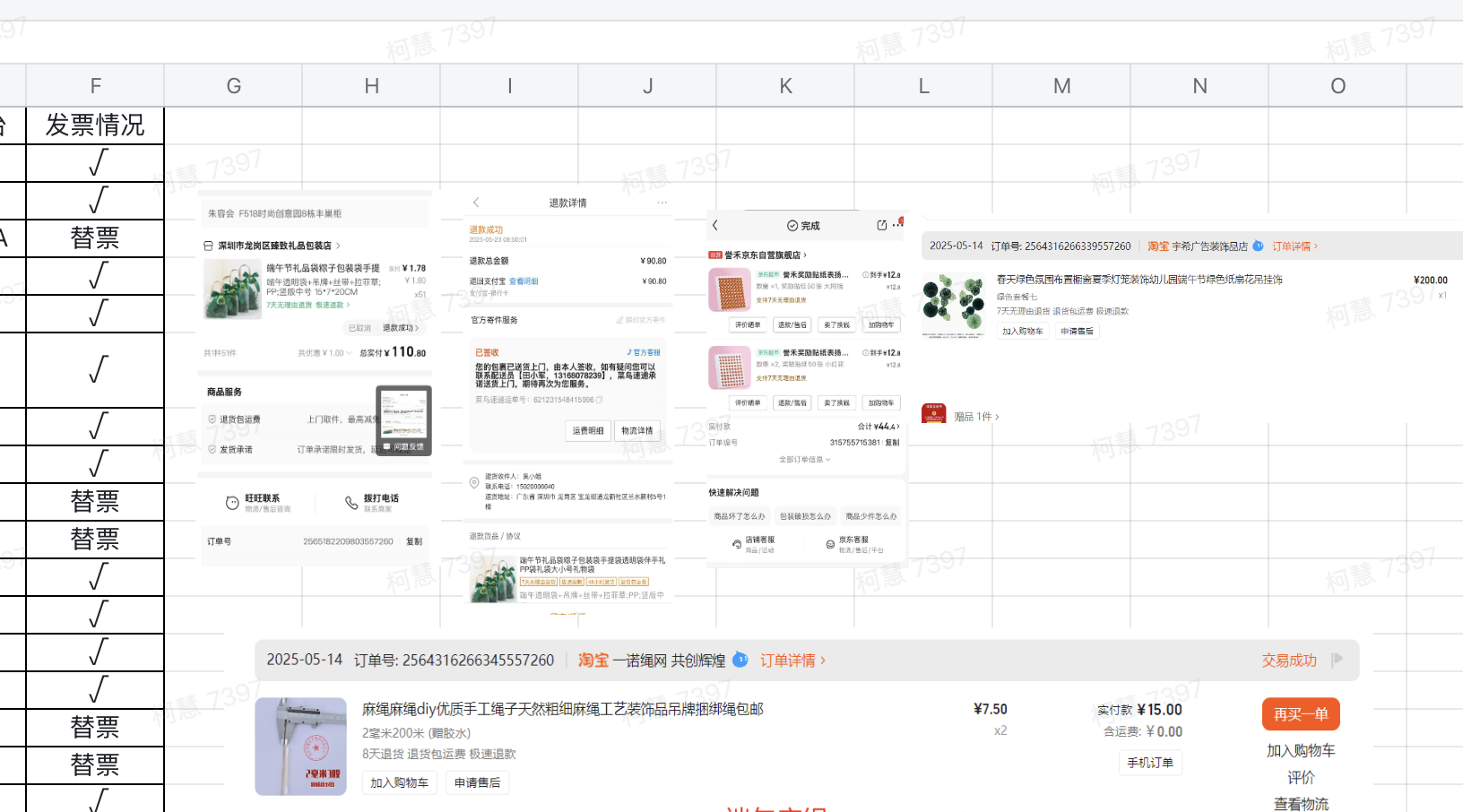The image size is (1463, 812).
Task: Click the 旺旺联系 chat icon
Action: (x=232, y=503)
